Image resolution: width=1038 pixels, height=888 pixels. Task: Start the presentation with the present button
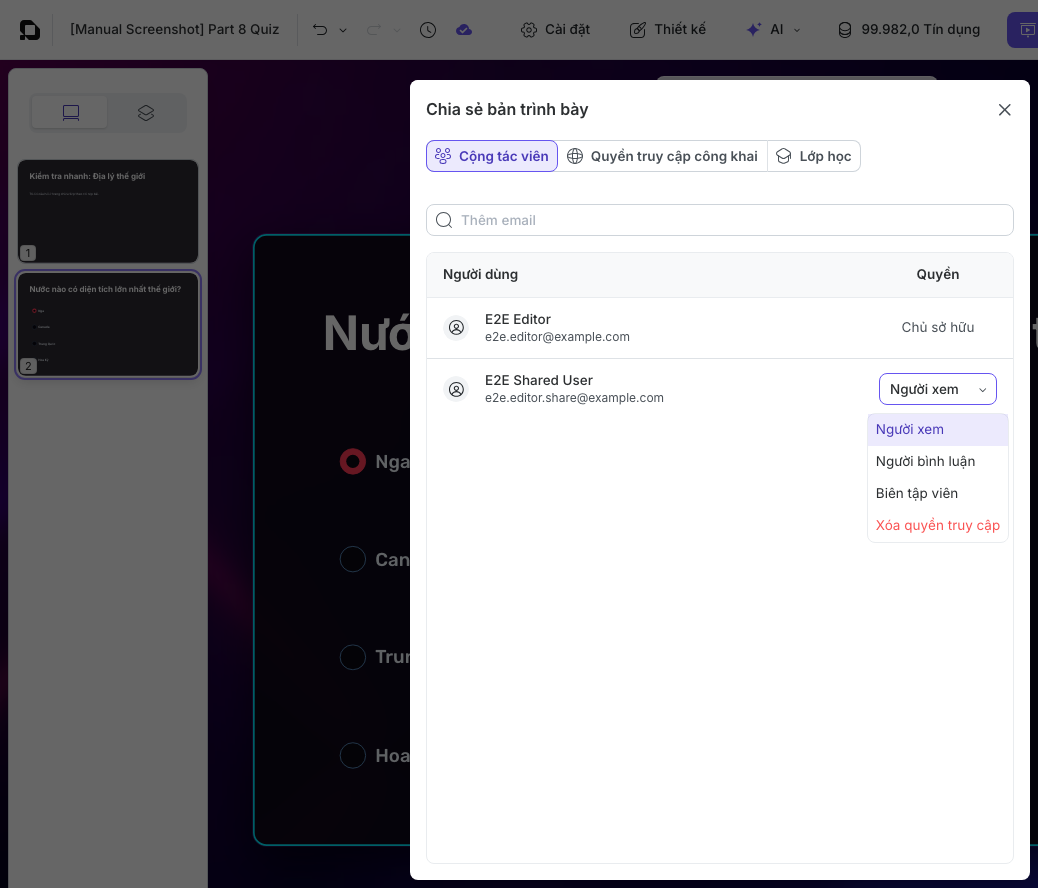click(1023, 30)
